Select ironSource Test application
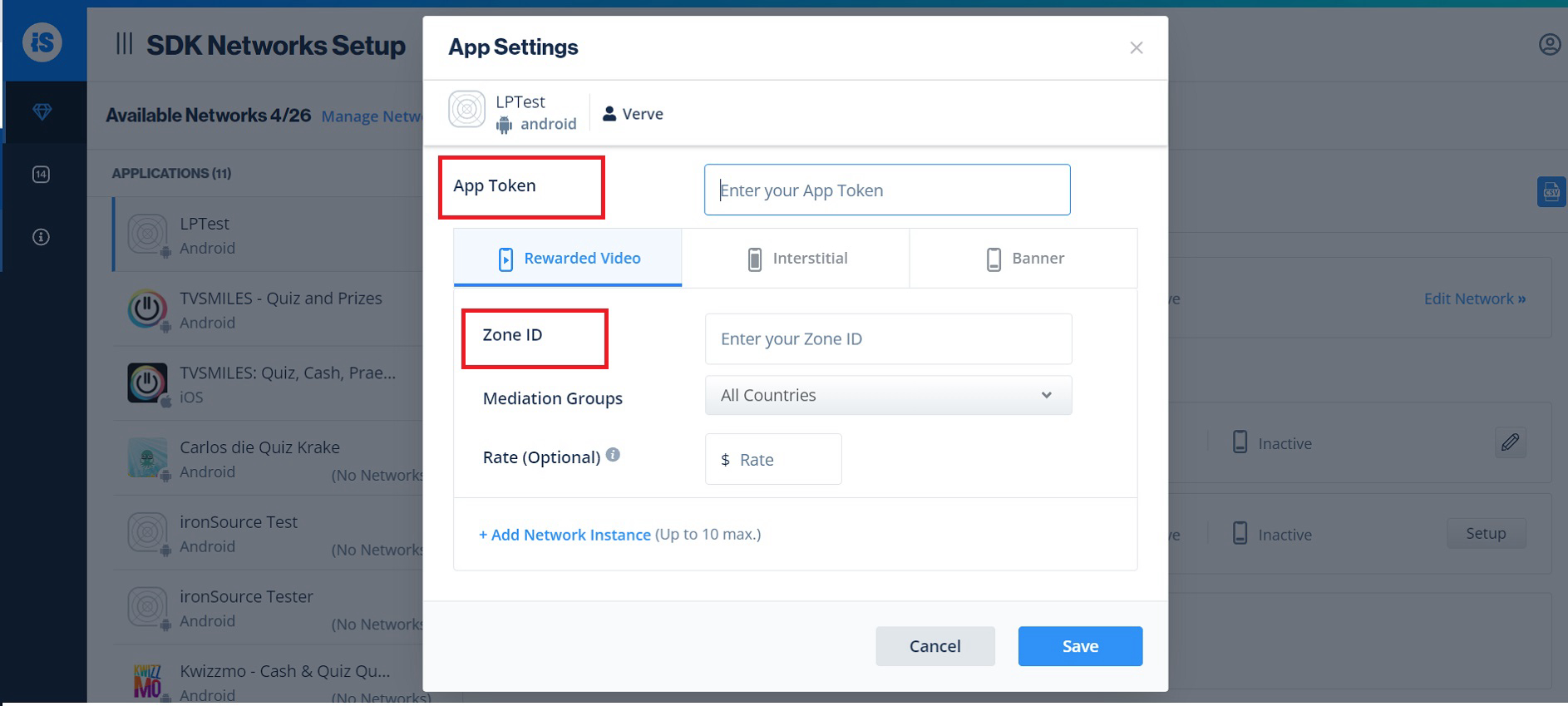 pos(268,533)
